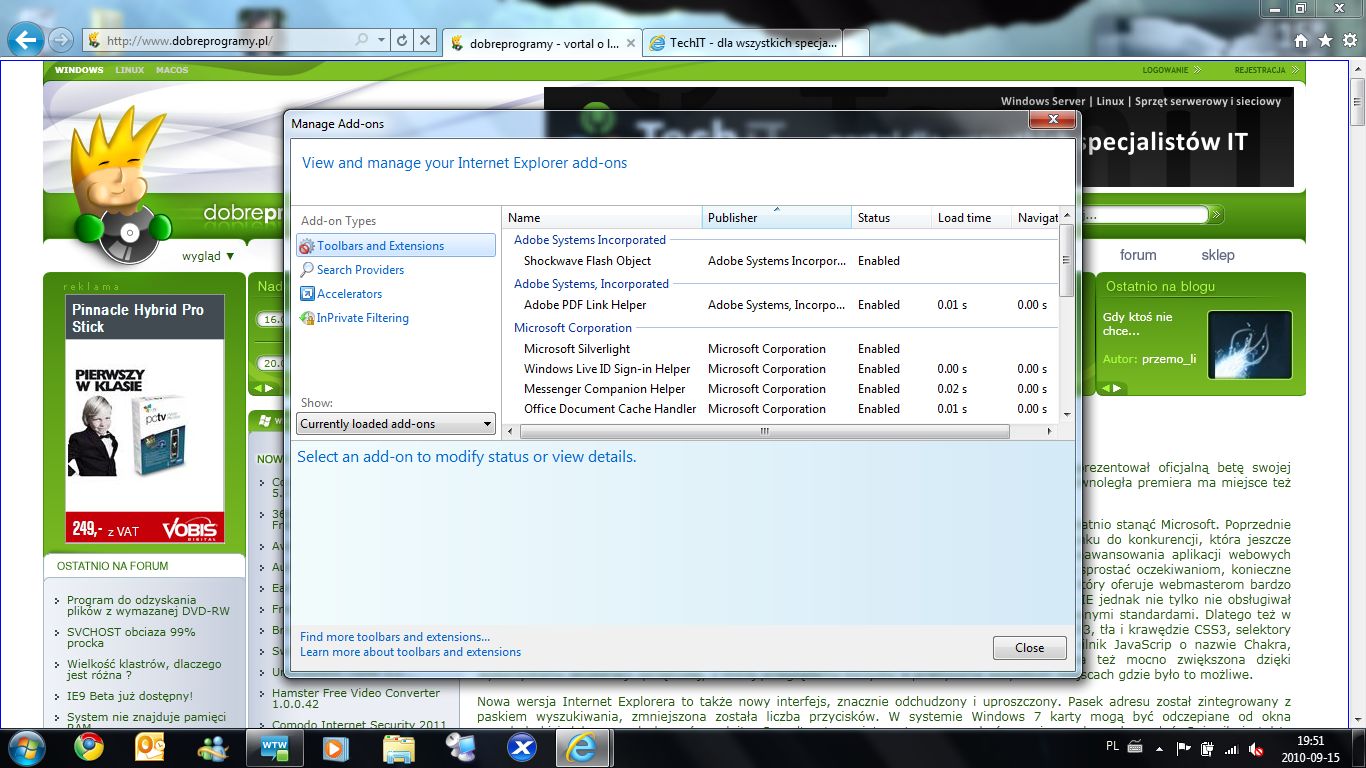Select Microsoft Silverlight add-on row

pyautogui.click(x=780, y=349)
